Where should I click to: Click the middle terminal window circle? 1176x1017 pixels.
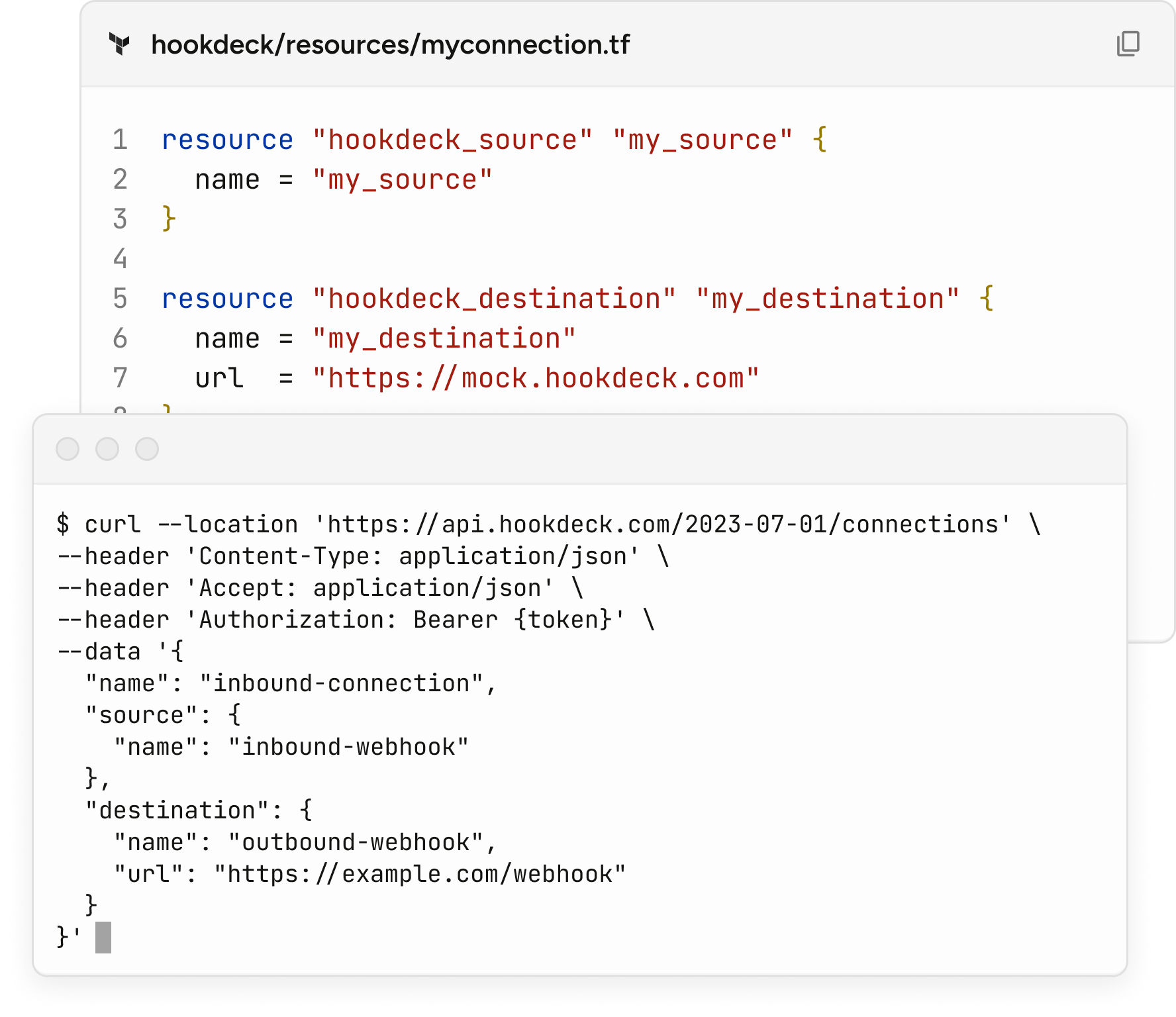[107, 449]
